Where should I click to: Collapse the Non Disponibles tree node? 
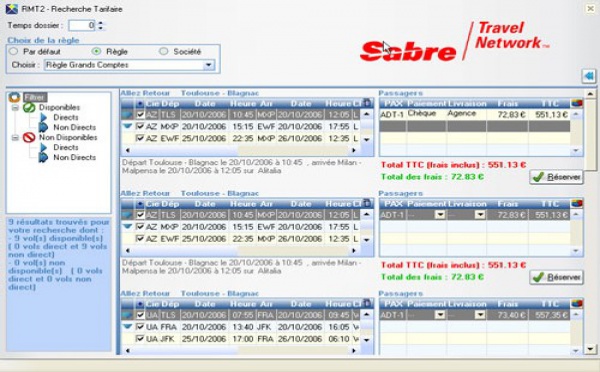coord(15,137)
